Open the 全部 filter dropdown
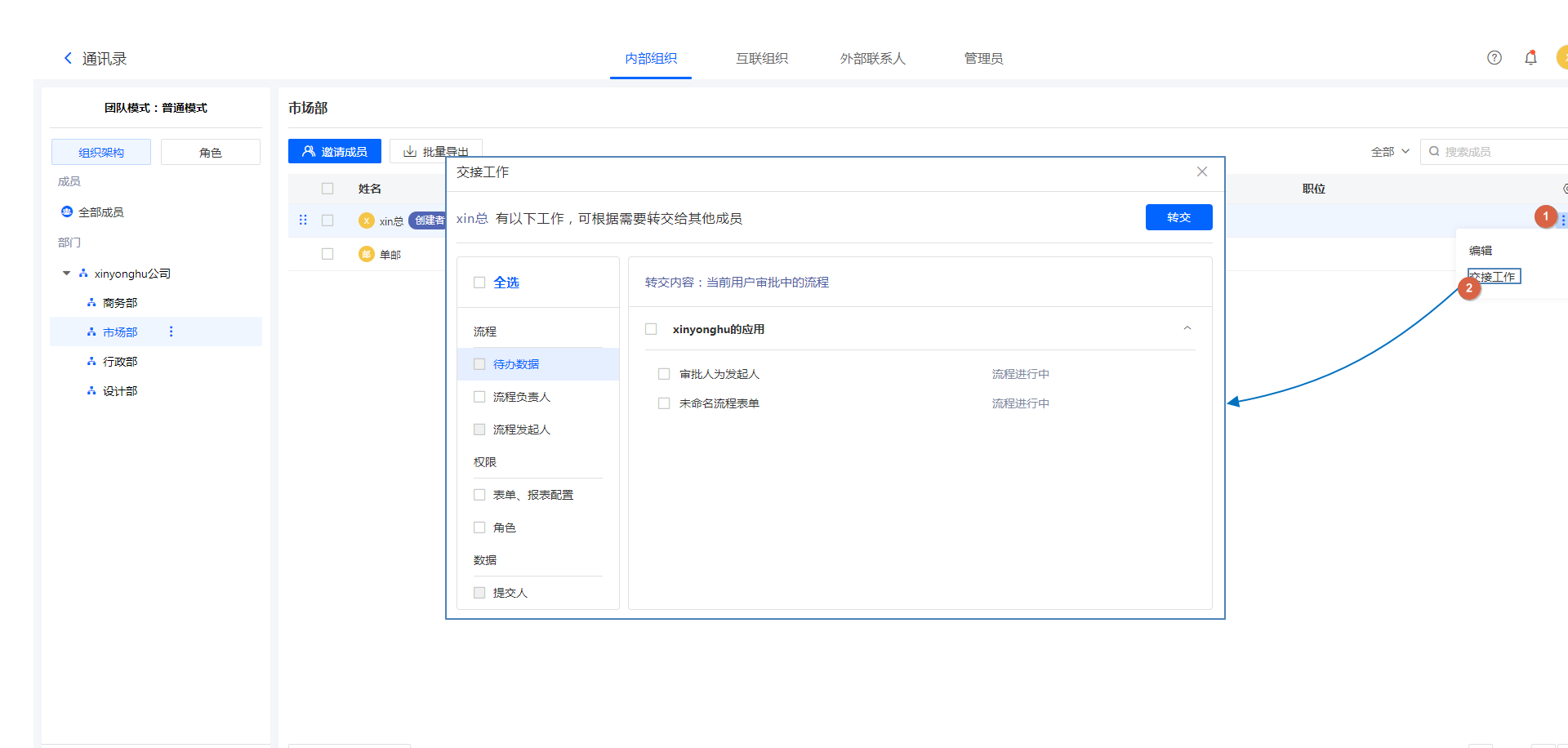1568x748 pixels. pos(1389,152)
